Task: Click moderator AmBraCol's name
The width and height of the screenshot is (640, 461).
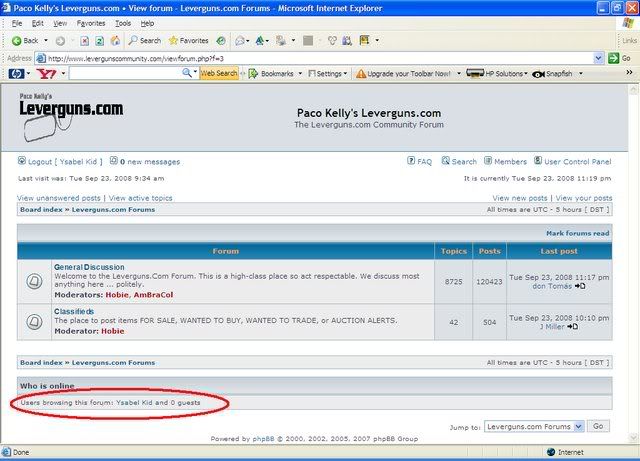Action: (153, 295)
